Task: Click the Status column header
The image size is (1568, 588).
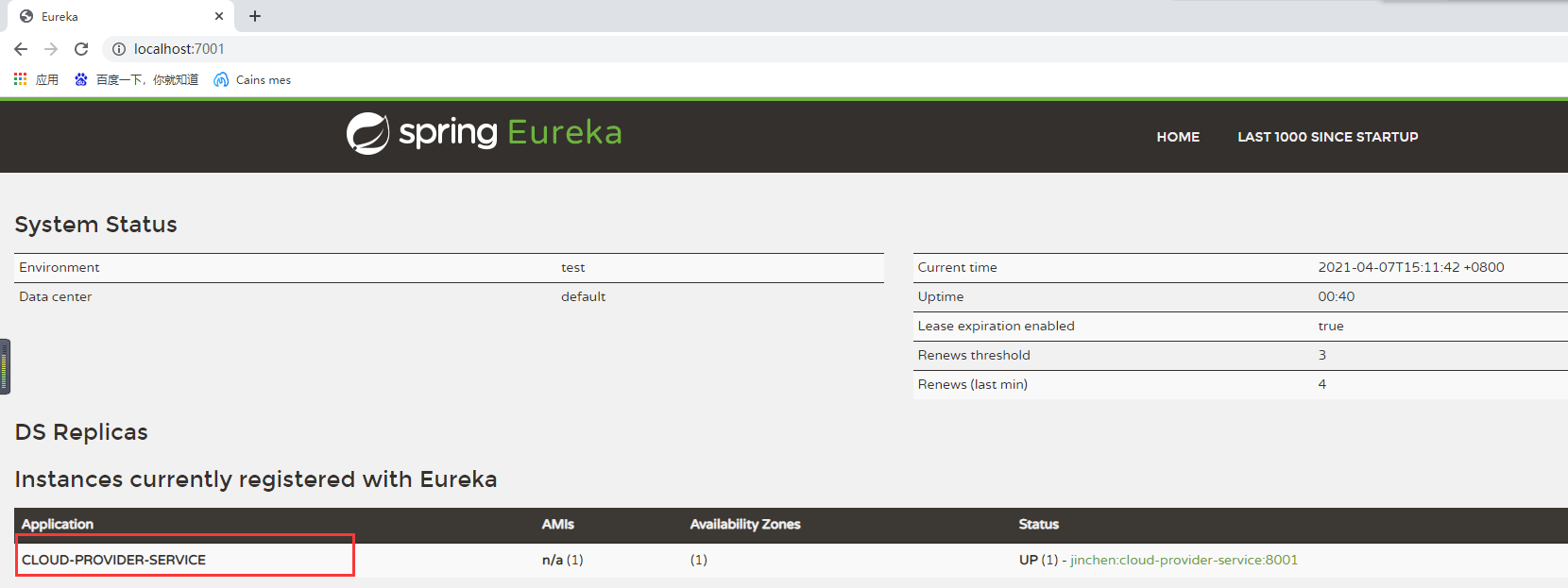Action: [1039, 524]
